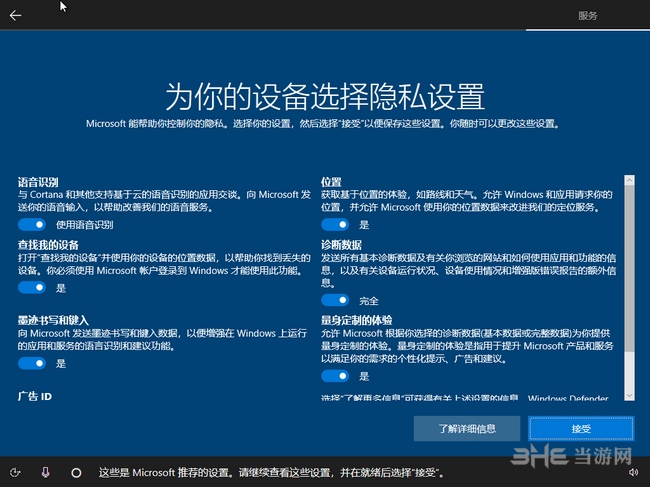Click the 语音识别 heading
The image size is (650, 487).
38,182
